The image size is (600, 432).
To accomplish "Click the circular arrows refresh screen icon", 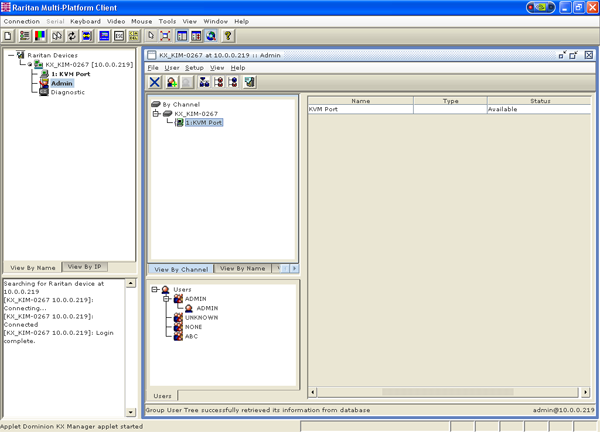I will click(x=72, y=36).
